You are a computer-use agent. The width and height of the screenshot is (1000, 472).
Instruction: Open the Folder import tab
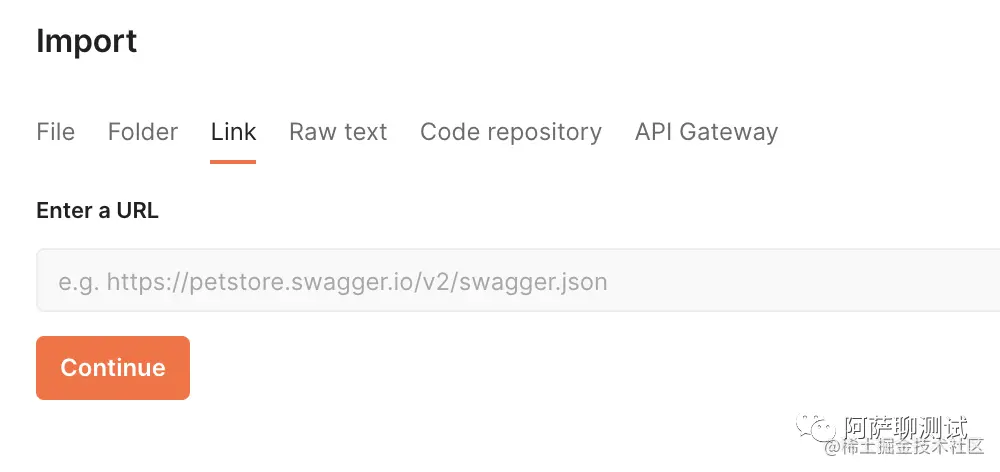point(143,132)
